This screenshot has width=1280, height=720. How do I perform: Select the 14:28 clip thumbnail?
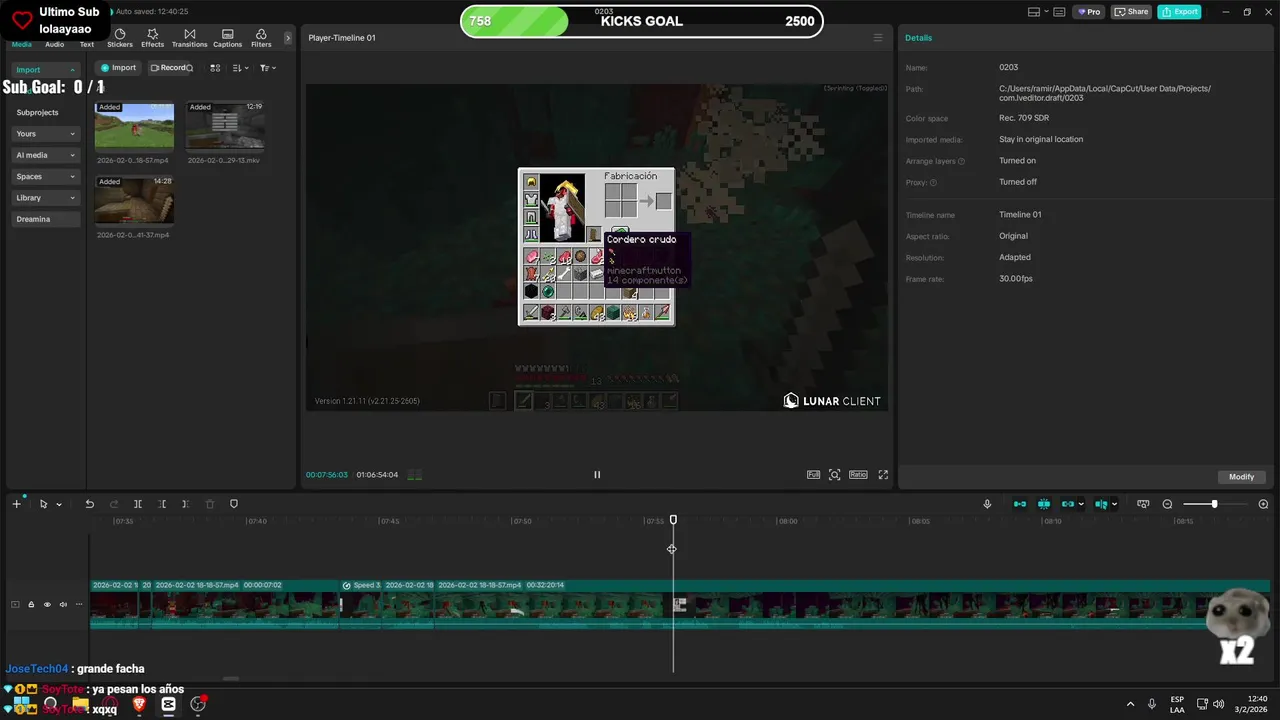click(x=134, y=201)
